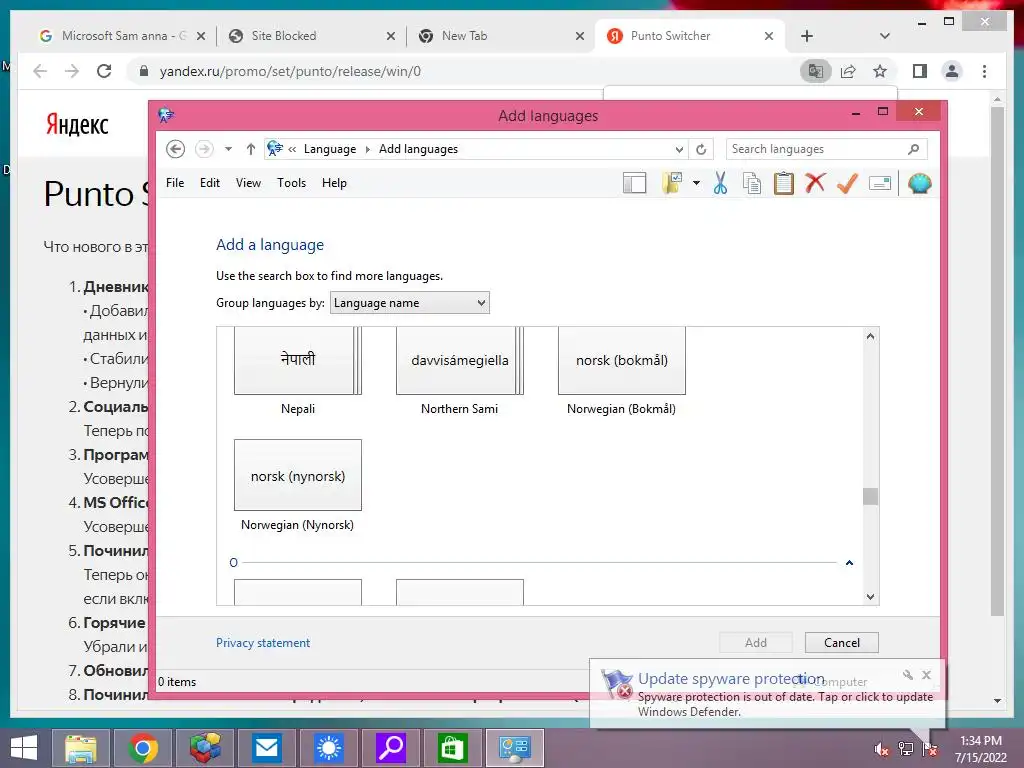Open the File menu
1024x768 pixels.
pos(175,183)
